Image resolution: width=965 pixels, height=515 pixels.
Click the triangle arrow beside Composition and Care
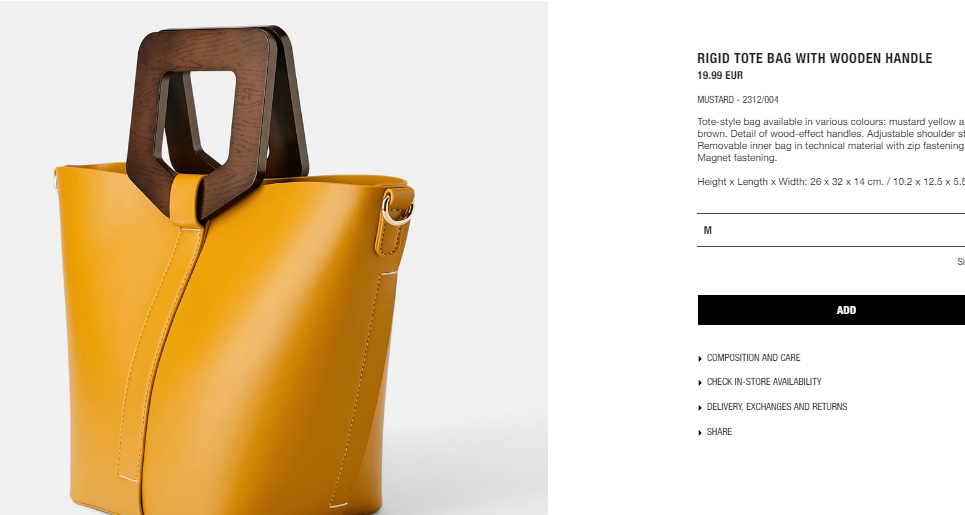point(700,358)
